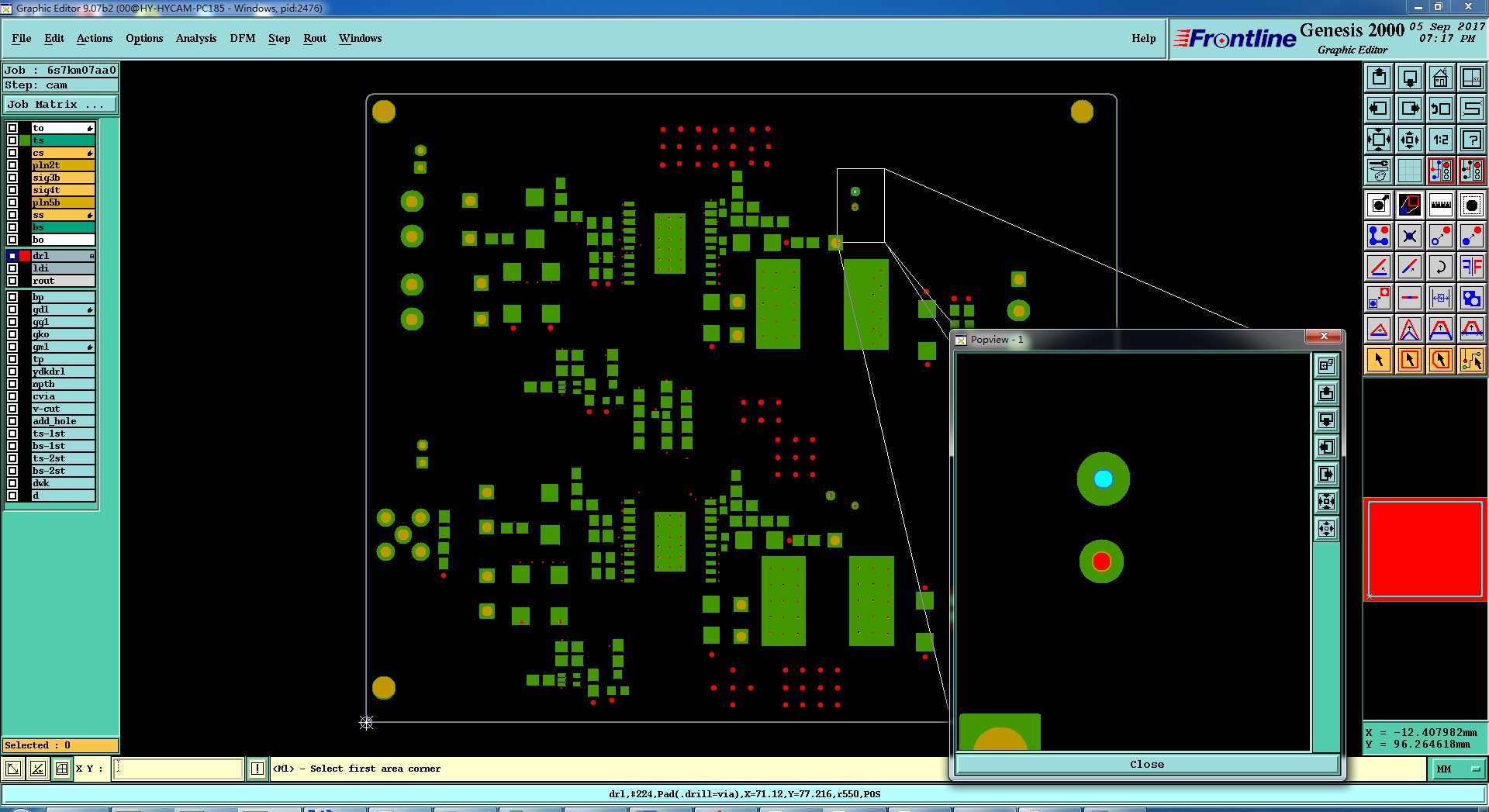Click the home view icon
The width and height of the screenshot is (1489, 812).
[x=1441, y=78]
